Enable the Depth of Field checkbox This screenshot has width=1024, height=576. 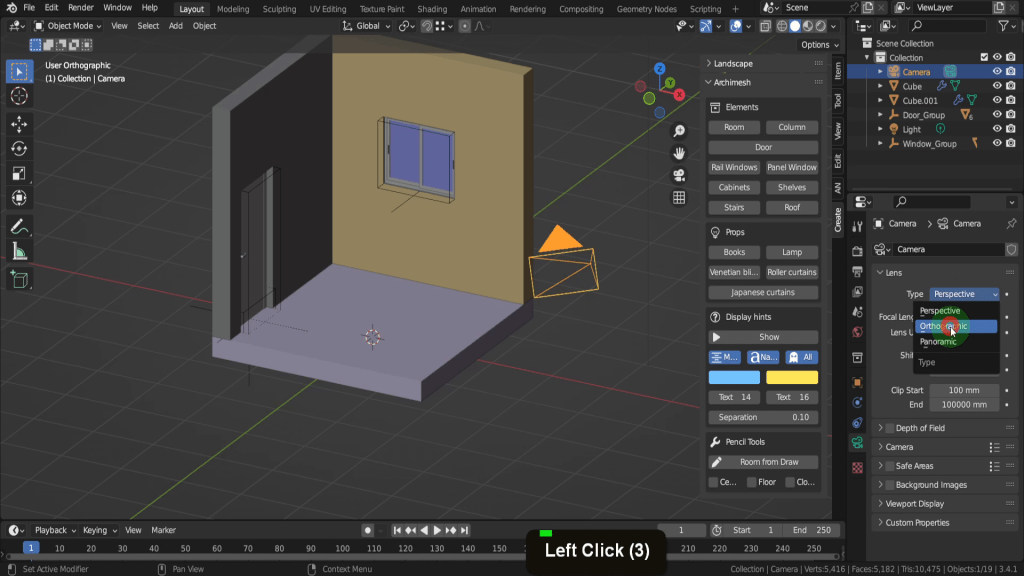click(890, 428)
